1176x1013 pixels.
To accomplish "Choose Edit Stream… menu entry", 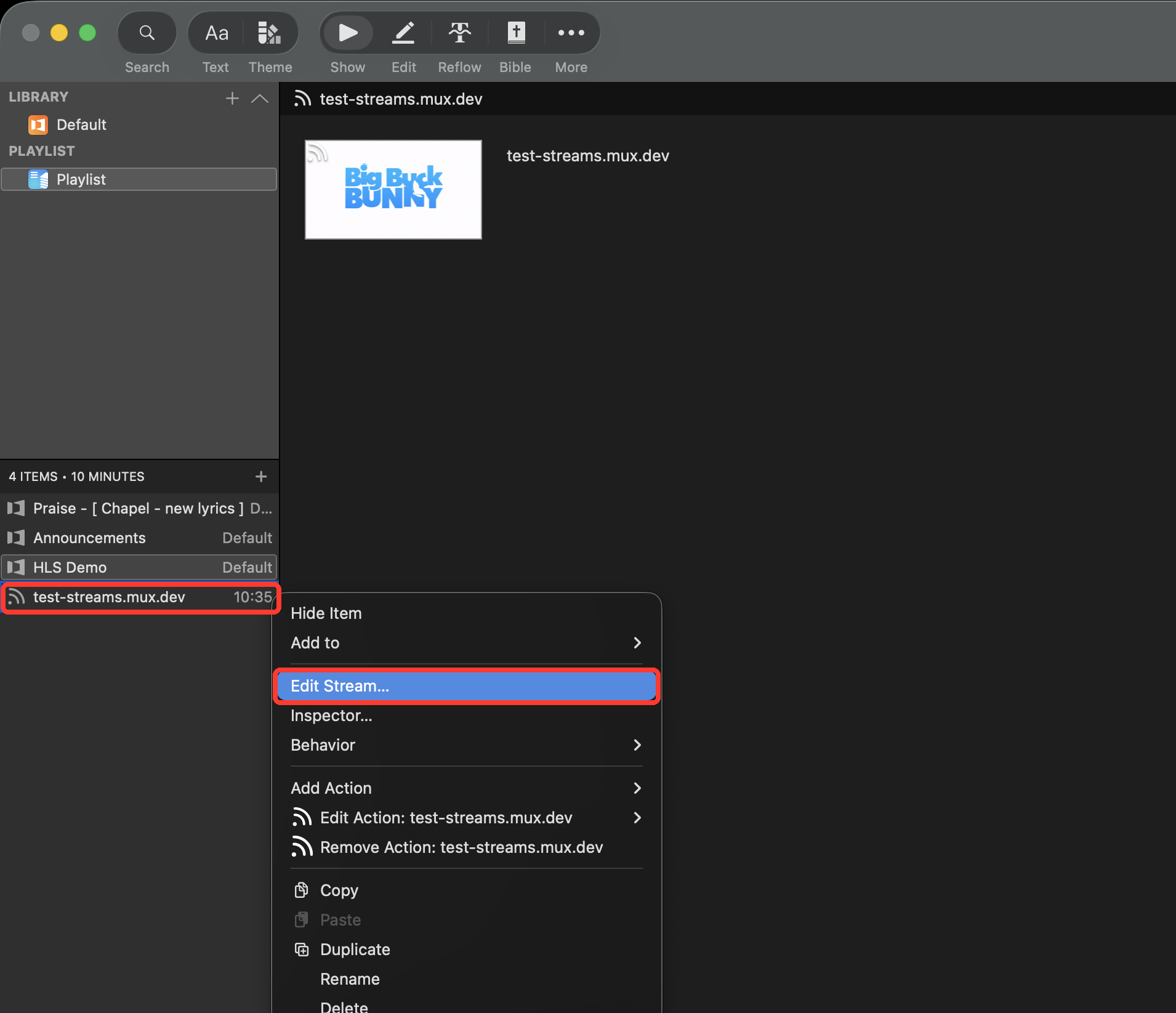I will [x=466, y=686].
